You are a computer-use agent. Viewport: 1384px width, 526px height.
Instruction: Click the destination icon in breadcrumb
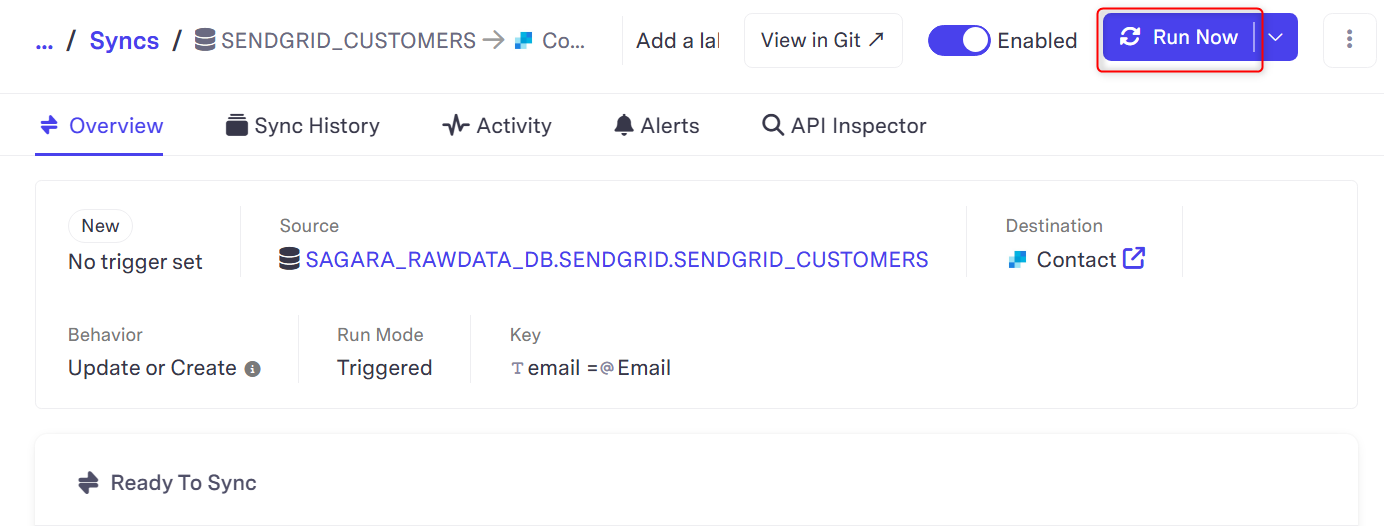(523, 41)
